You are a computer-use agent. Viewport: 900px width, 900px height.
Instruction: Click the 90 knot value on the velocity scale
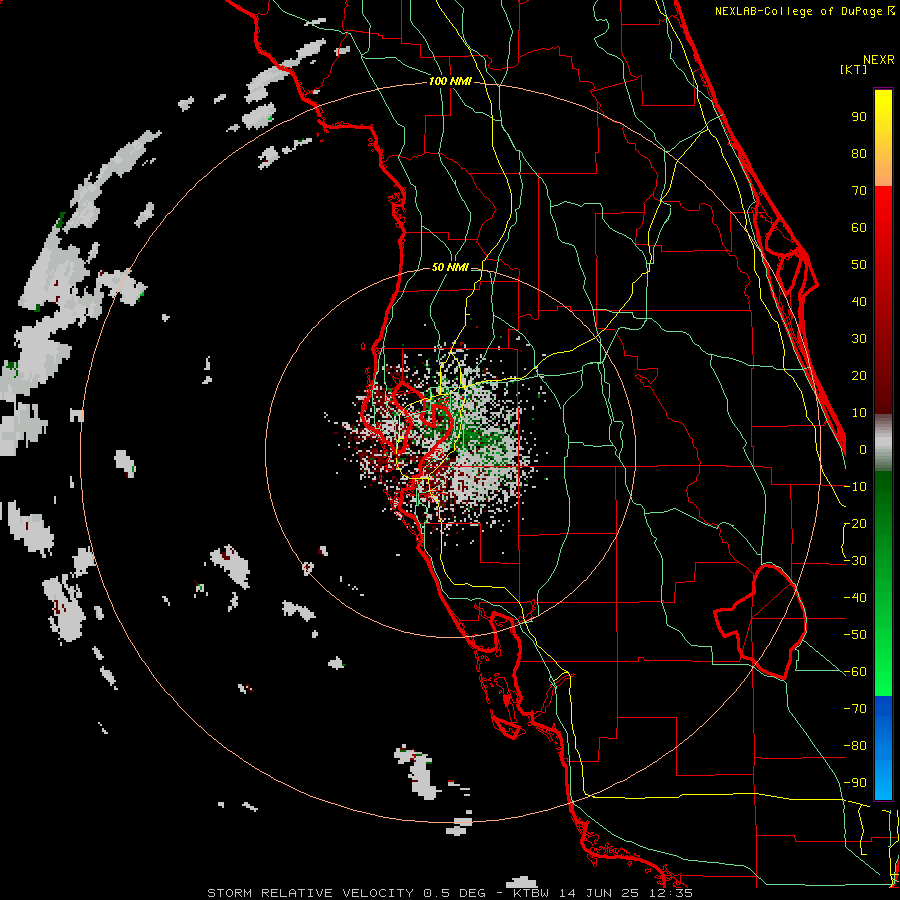point(859,117)
